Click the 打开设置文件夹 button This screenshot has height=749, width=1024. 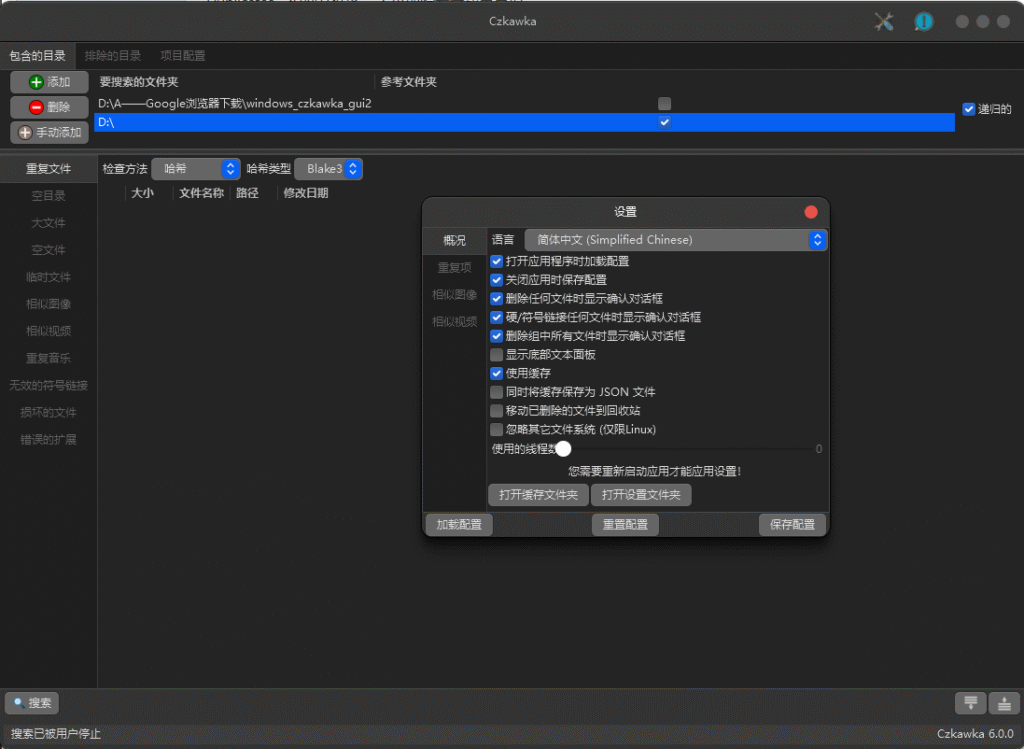(x=641, y=495)
